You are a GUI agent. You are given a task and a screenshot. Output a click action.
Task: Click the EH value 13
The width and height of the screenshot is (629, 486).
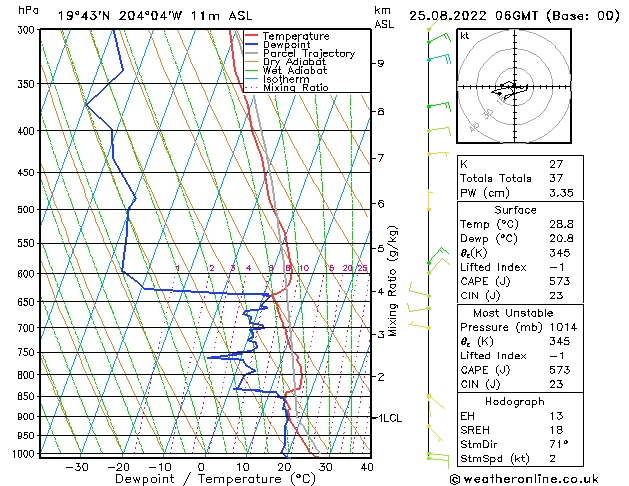point(556,416)
